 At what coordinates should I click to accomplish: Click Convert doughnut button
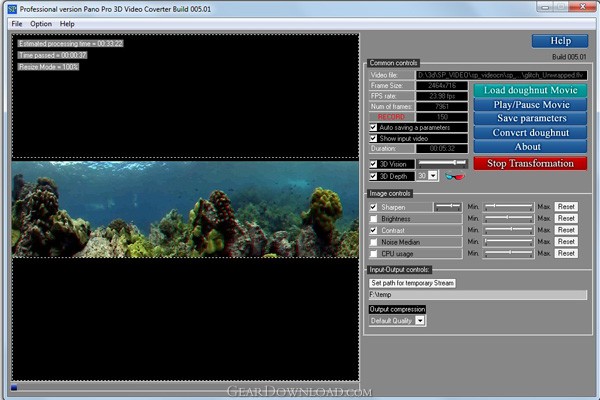pos(530,132)
